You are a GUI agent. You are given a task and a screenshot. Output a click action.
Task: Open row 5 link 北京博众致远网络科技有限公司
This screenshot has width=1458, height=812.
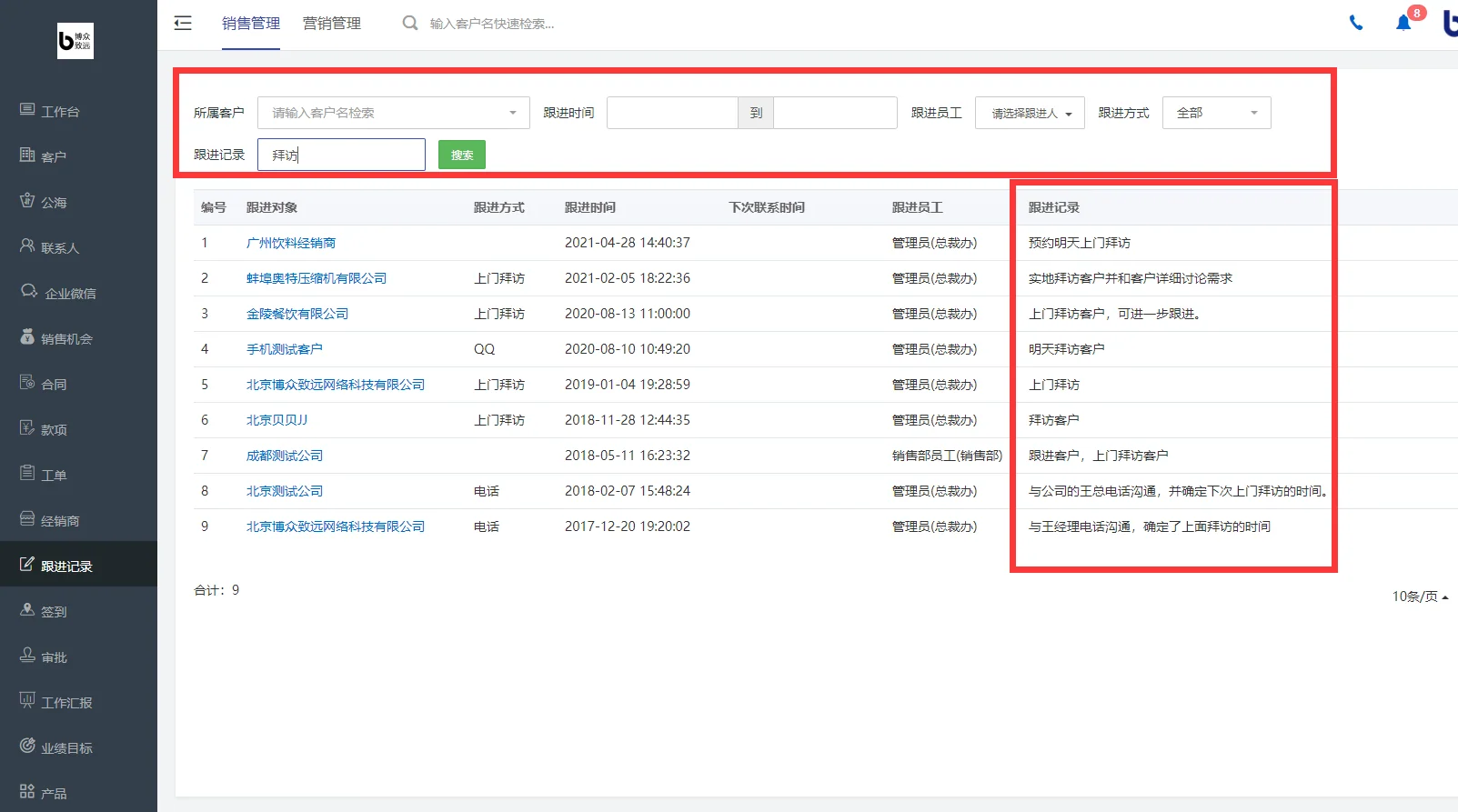pos(336,385)
